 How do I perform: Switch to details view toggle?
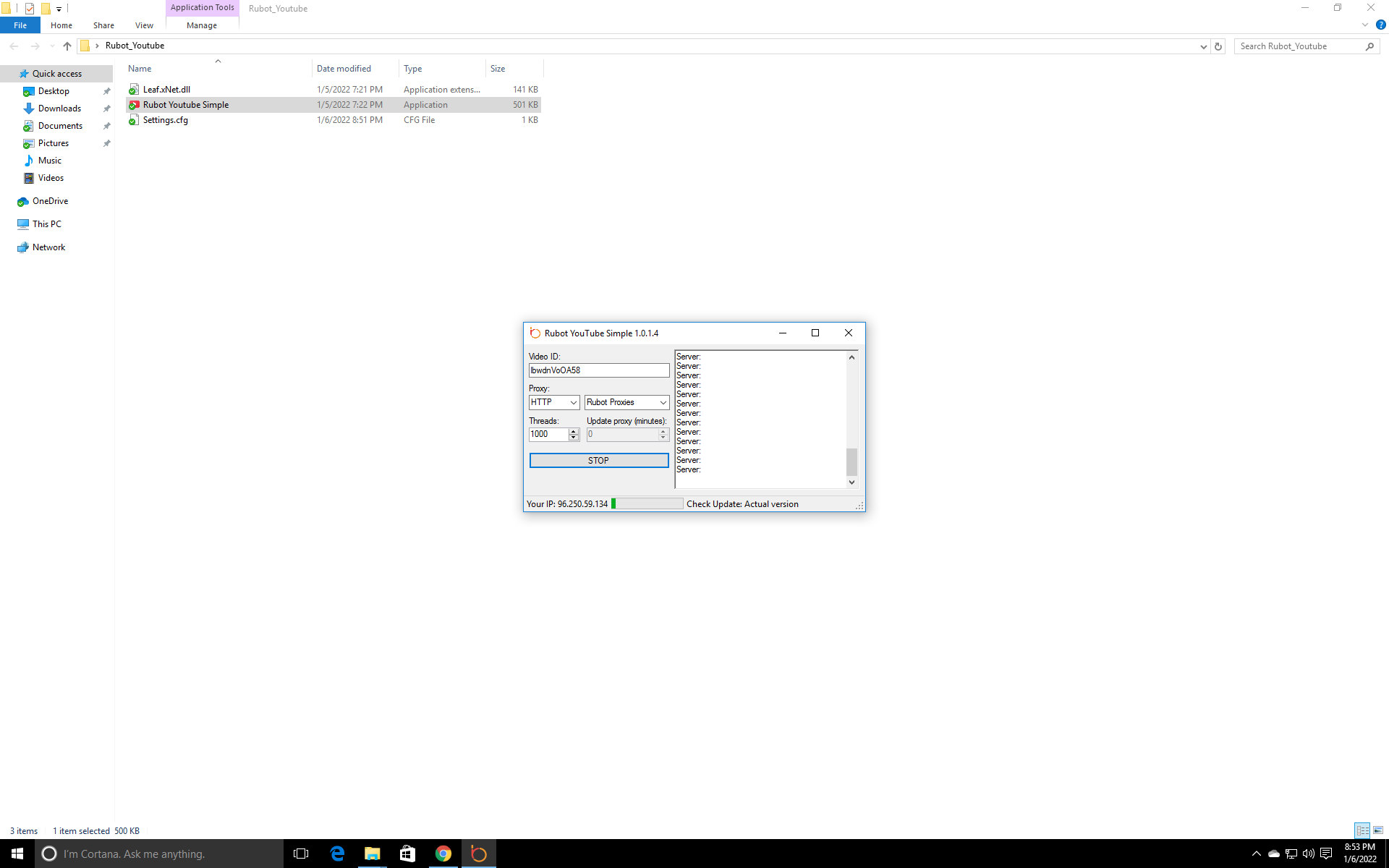1362,830
